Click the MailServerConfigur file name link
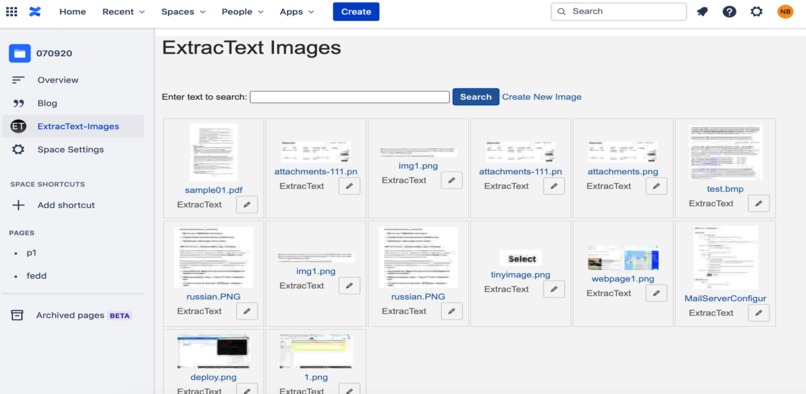 (725, 299)
